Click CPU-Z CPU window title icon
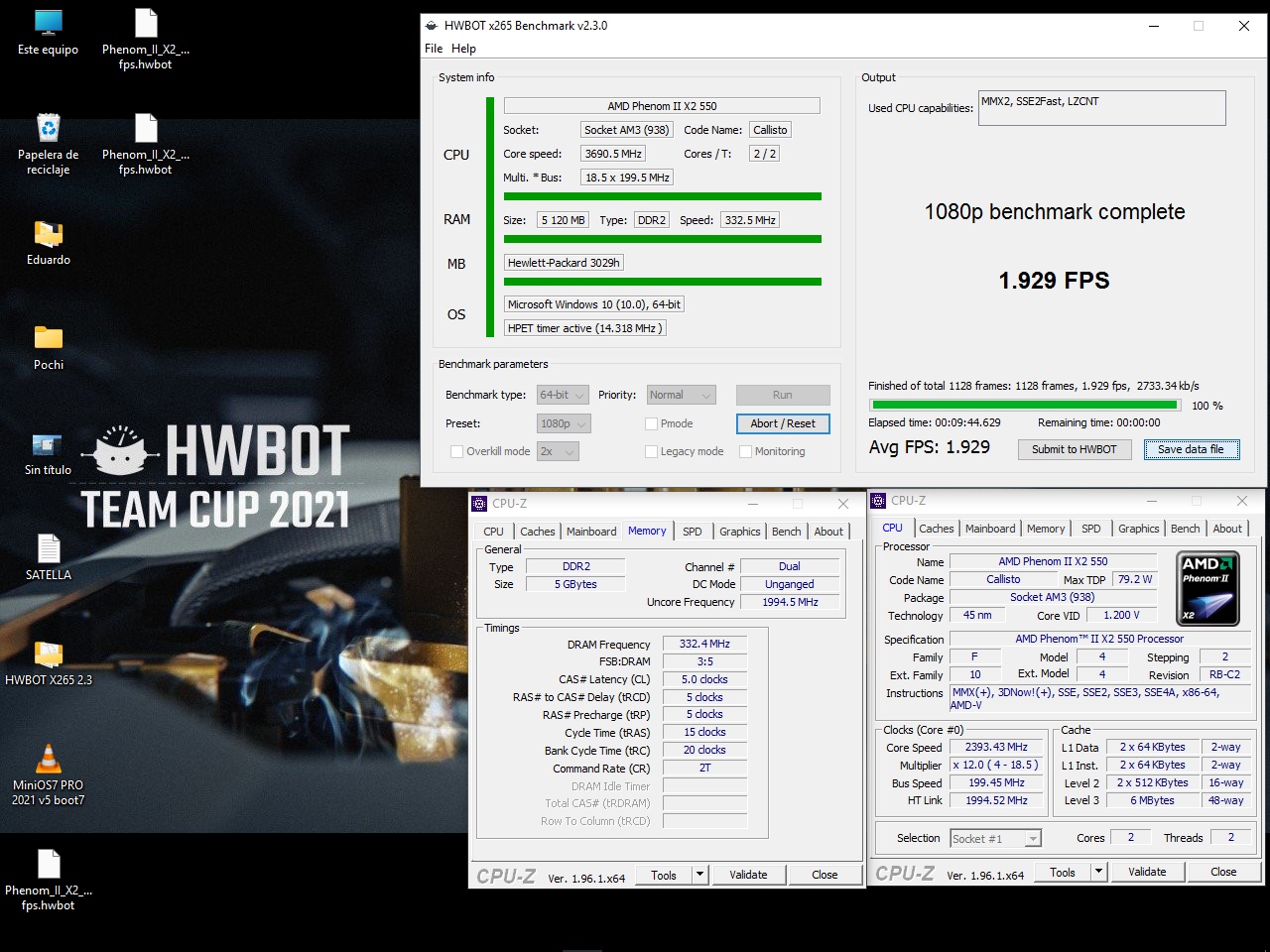1270x952 pixels. (878, 501)
